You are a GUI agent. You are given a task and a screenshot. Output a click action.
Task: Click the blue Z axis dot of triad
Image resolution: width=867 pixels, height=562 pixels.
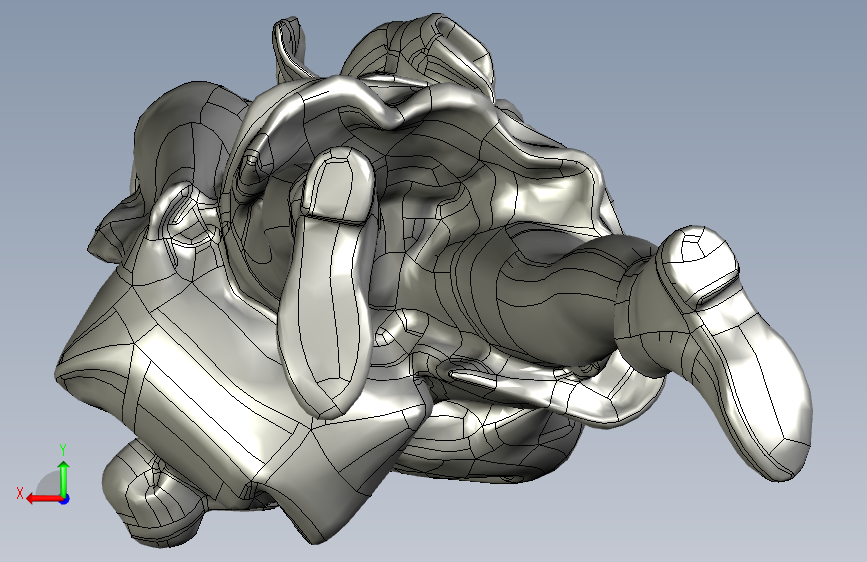point(65,499)
